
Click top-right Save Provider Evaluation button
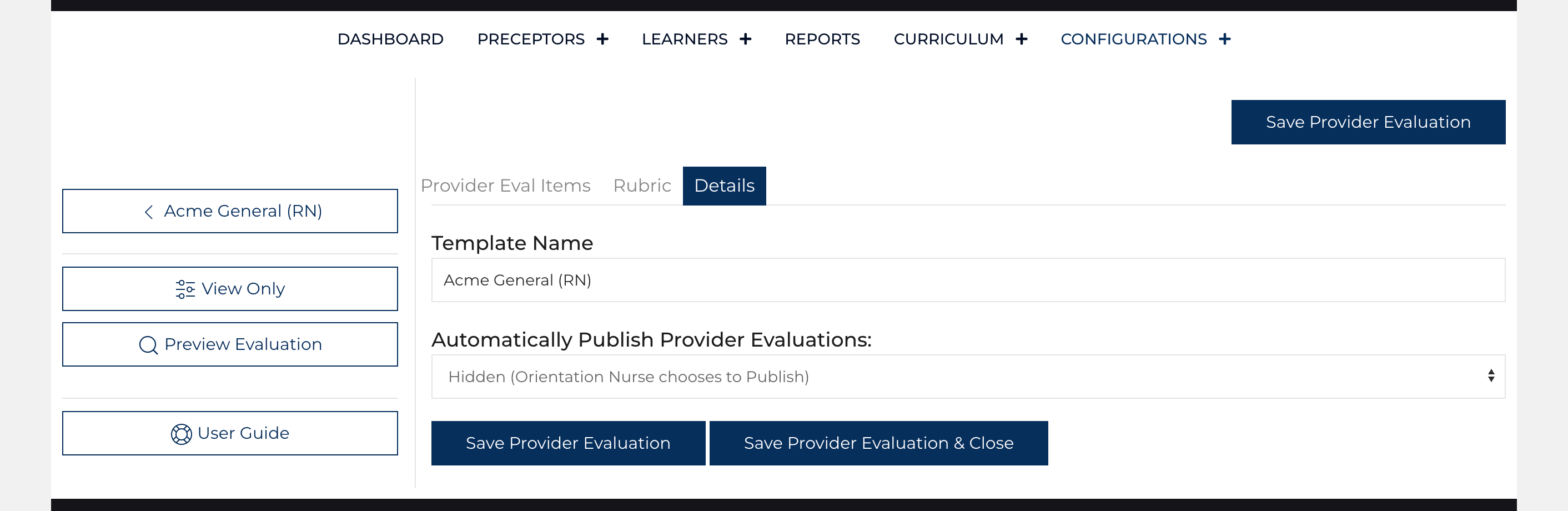click(1368, 122)
